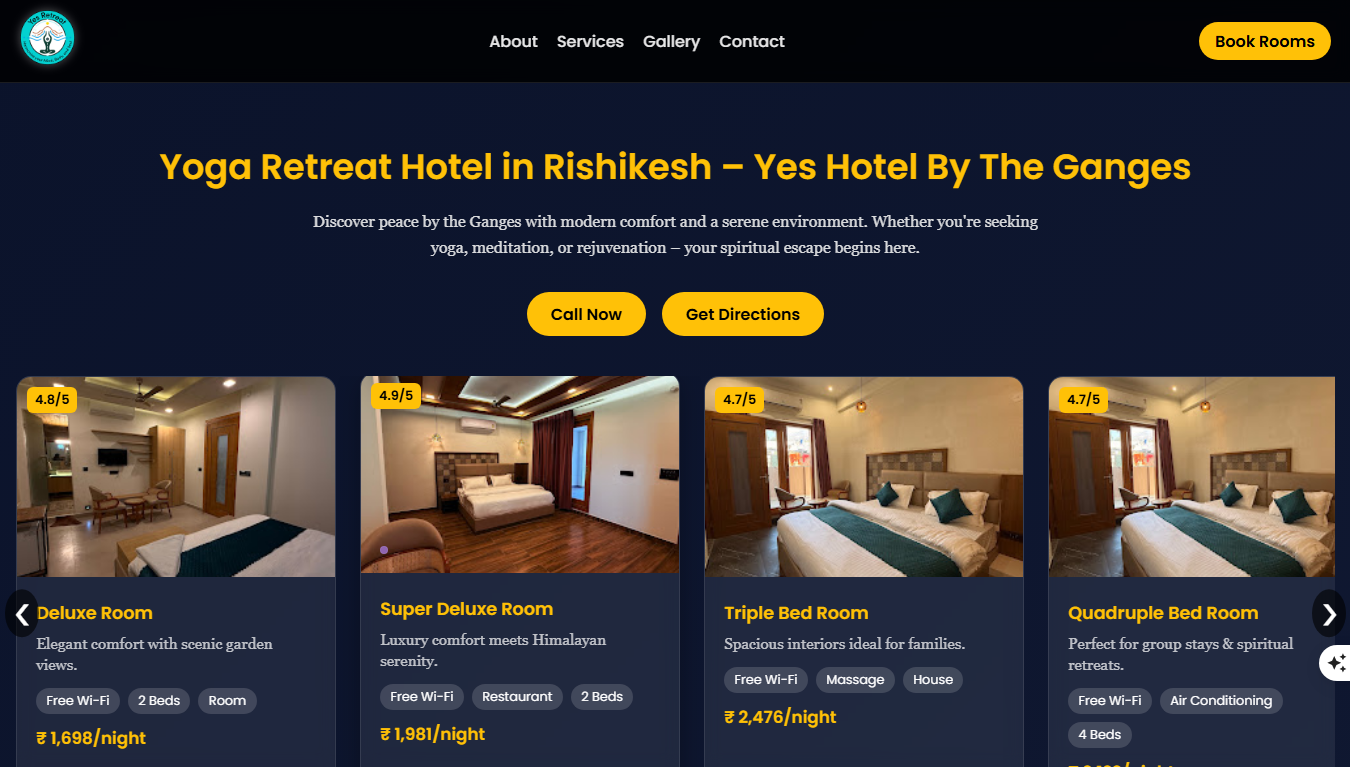
Task: Open the Deluxe Room photo
Action: pyautogui.click(x=176, y=477)
